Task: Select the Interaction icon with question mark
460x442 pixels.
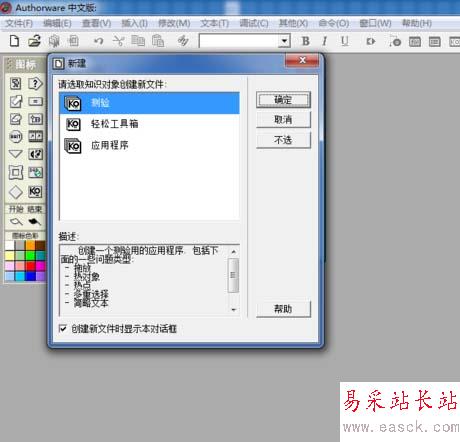Action: click(x=35, y=83)
